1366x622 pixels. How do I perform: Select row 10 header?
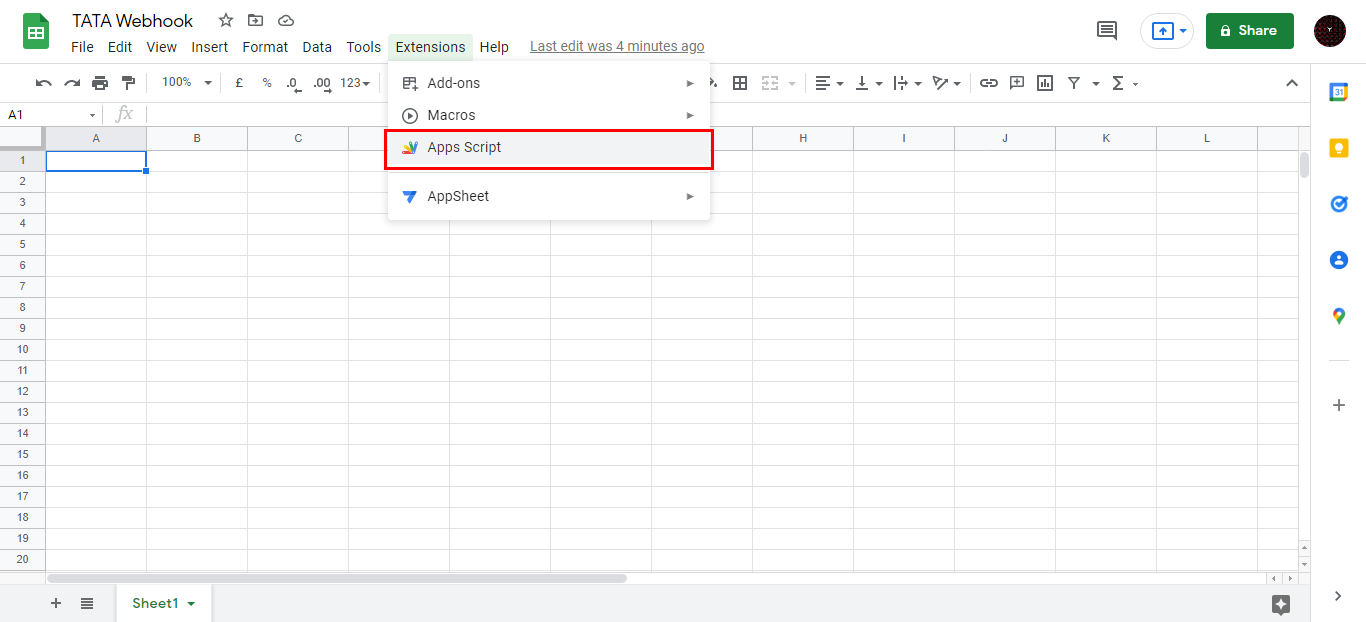tap(22, 350)
